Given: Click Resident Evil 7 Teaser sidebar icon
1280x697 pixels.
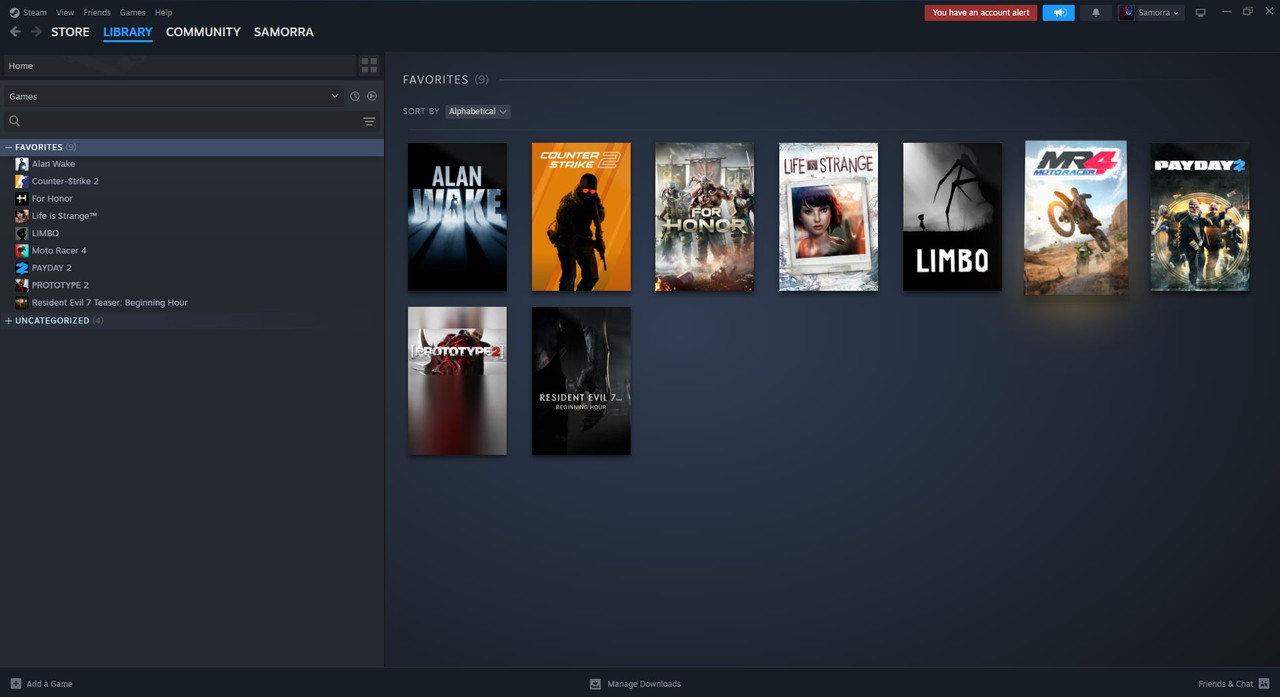Looking at the screenshot, I should coord(22,302).
